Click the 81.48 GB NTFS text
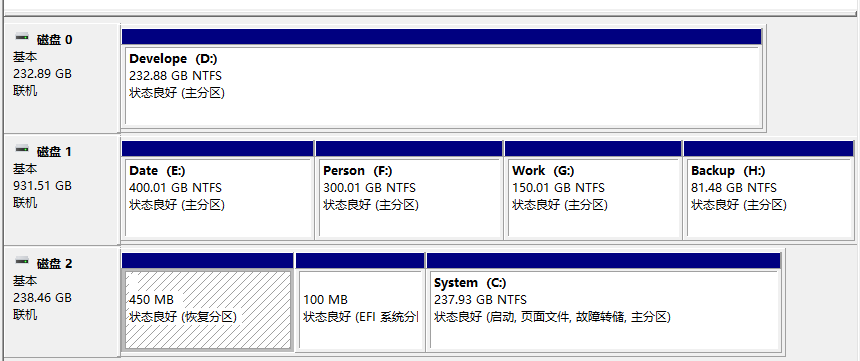 (x=734, y=188)
